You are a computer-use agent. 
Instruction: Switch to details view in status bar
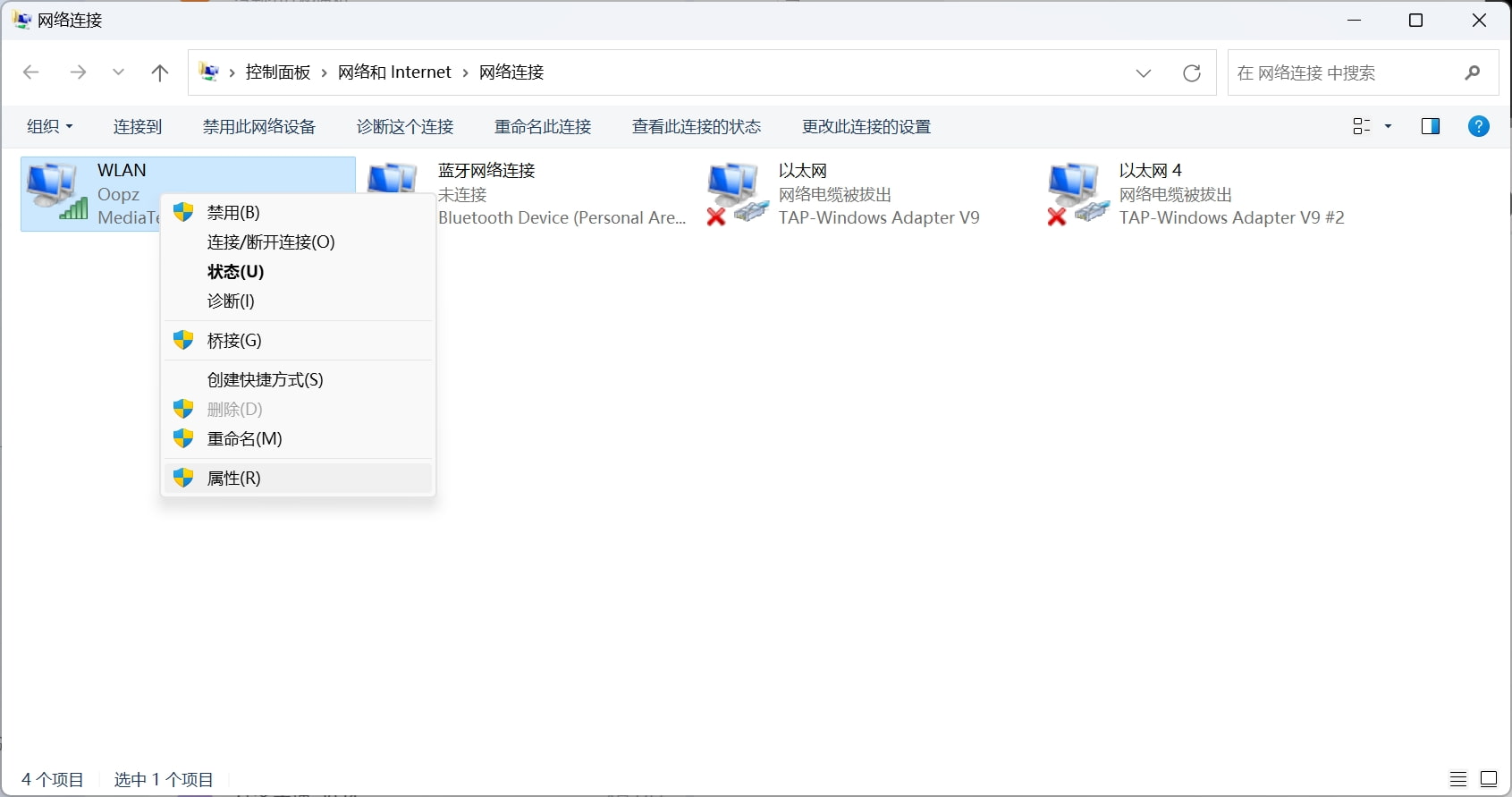coord(1458,779)
